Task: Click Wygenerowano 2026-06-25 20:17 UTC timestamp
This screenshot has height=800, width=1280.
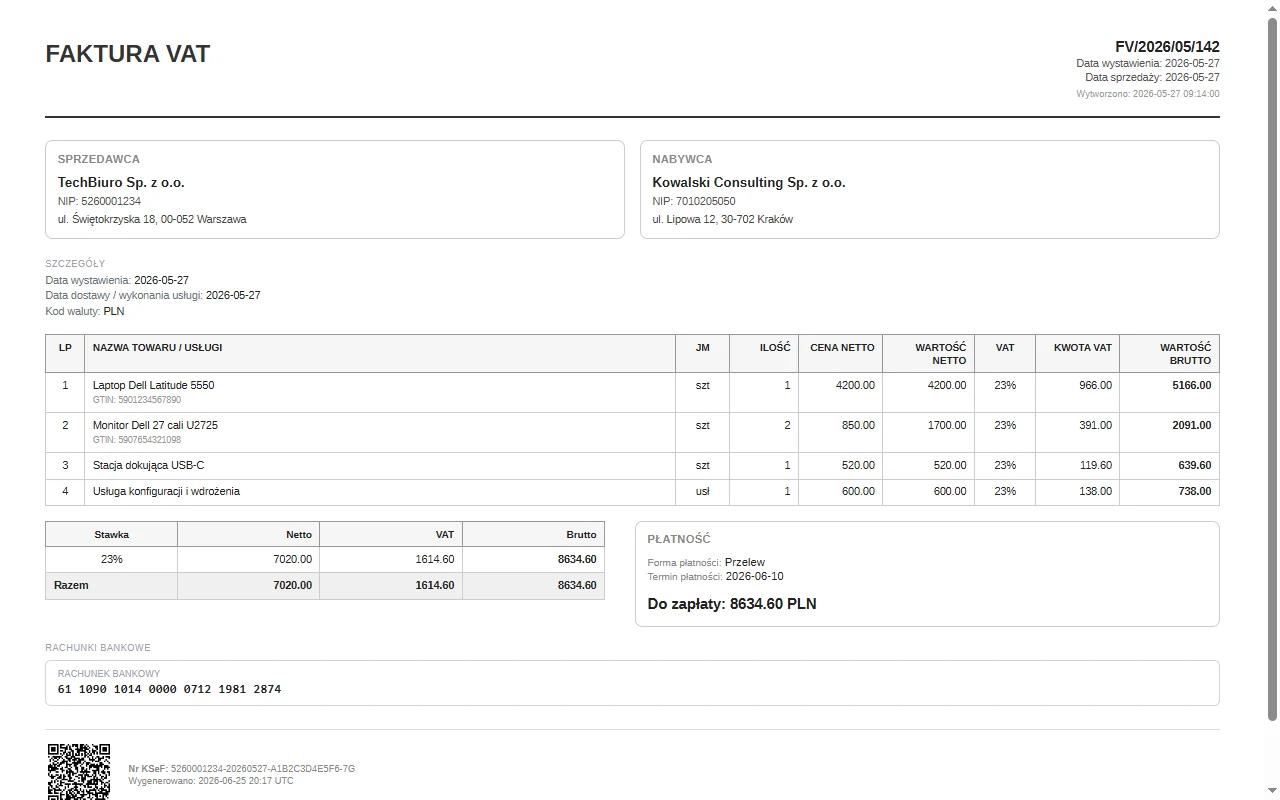Action: point(211,781)
